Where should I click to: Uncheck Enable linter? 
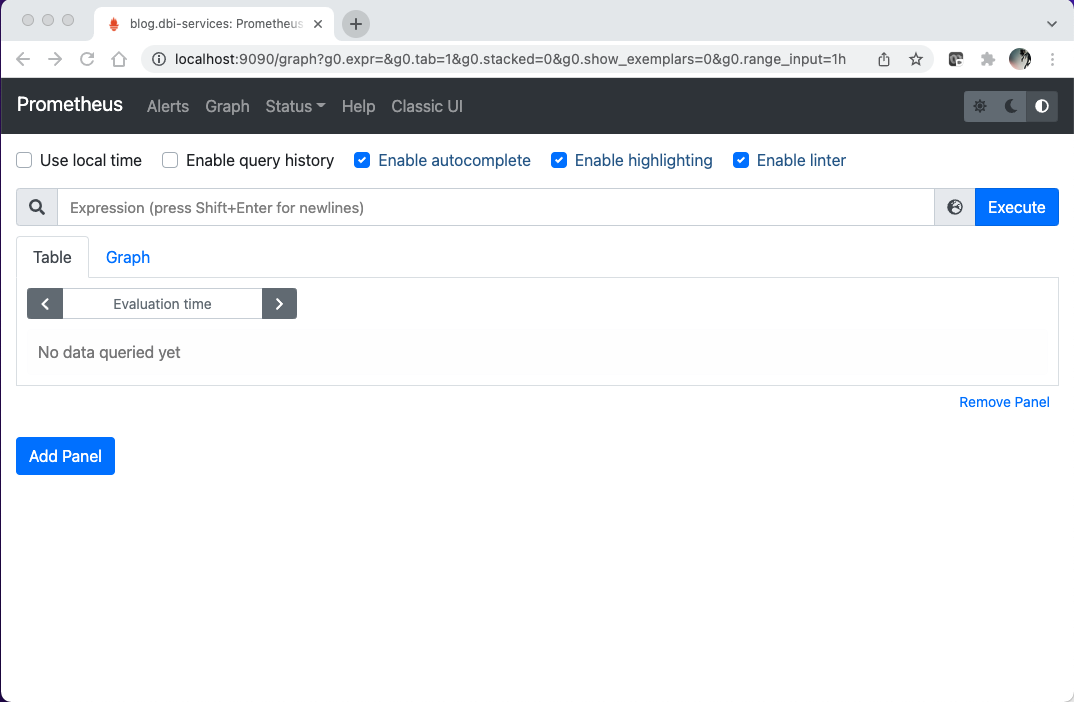pyautogui.click(x=740, y=160)
